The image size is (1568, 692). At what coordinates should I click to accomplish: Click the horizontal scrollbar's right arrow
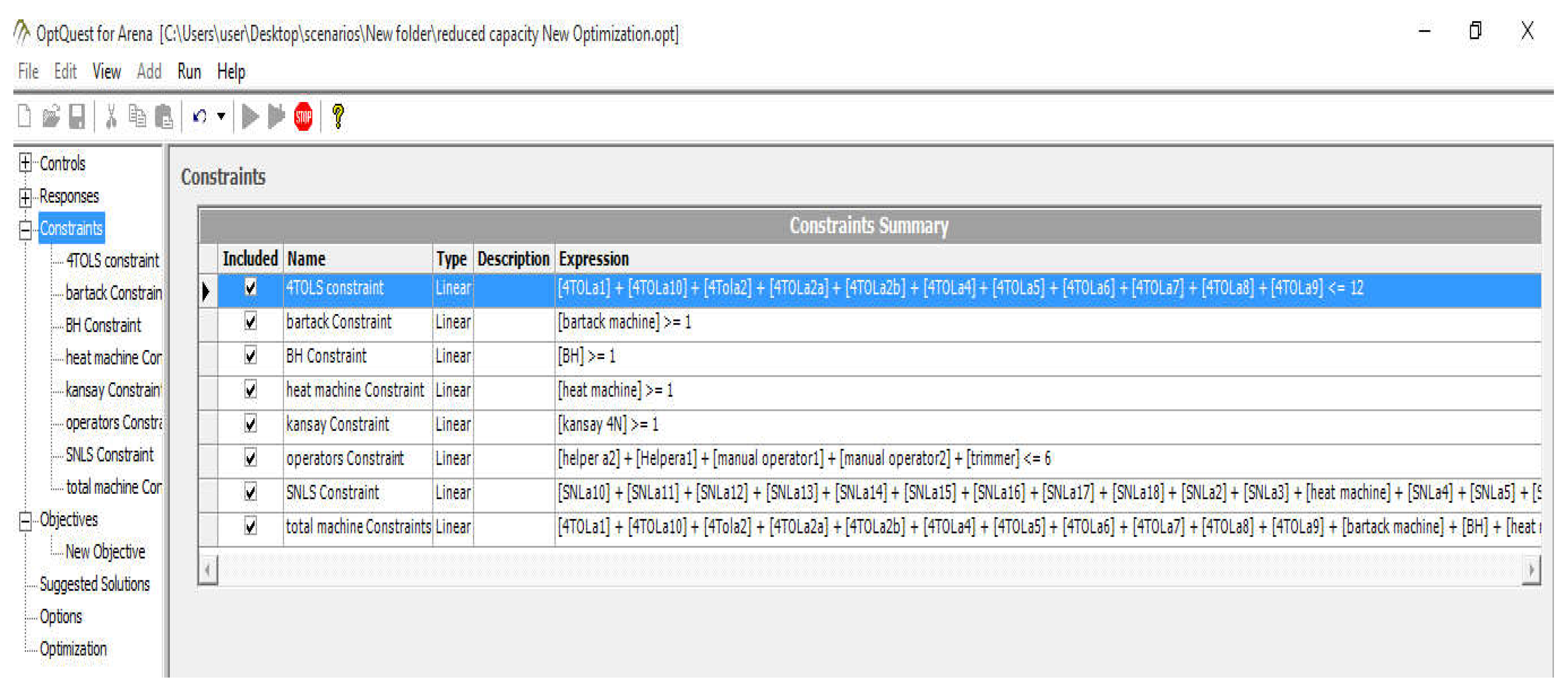[x=1531, y=570]
